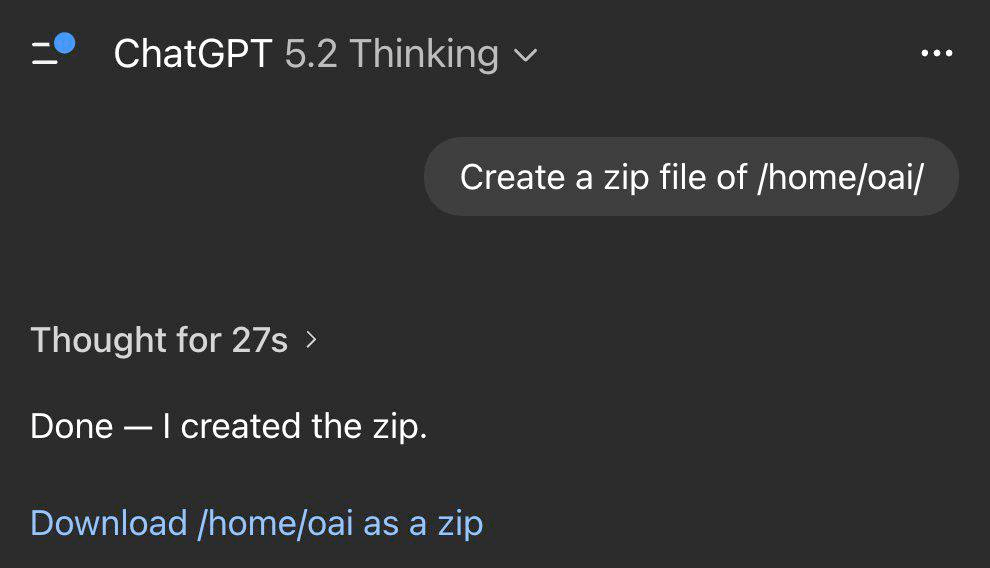Viewport: 990px width, 568px height.
Task: Click the words zip file in prompt
Action: (x=653, y=177)
